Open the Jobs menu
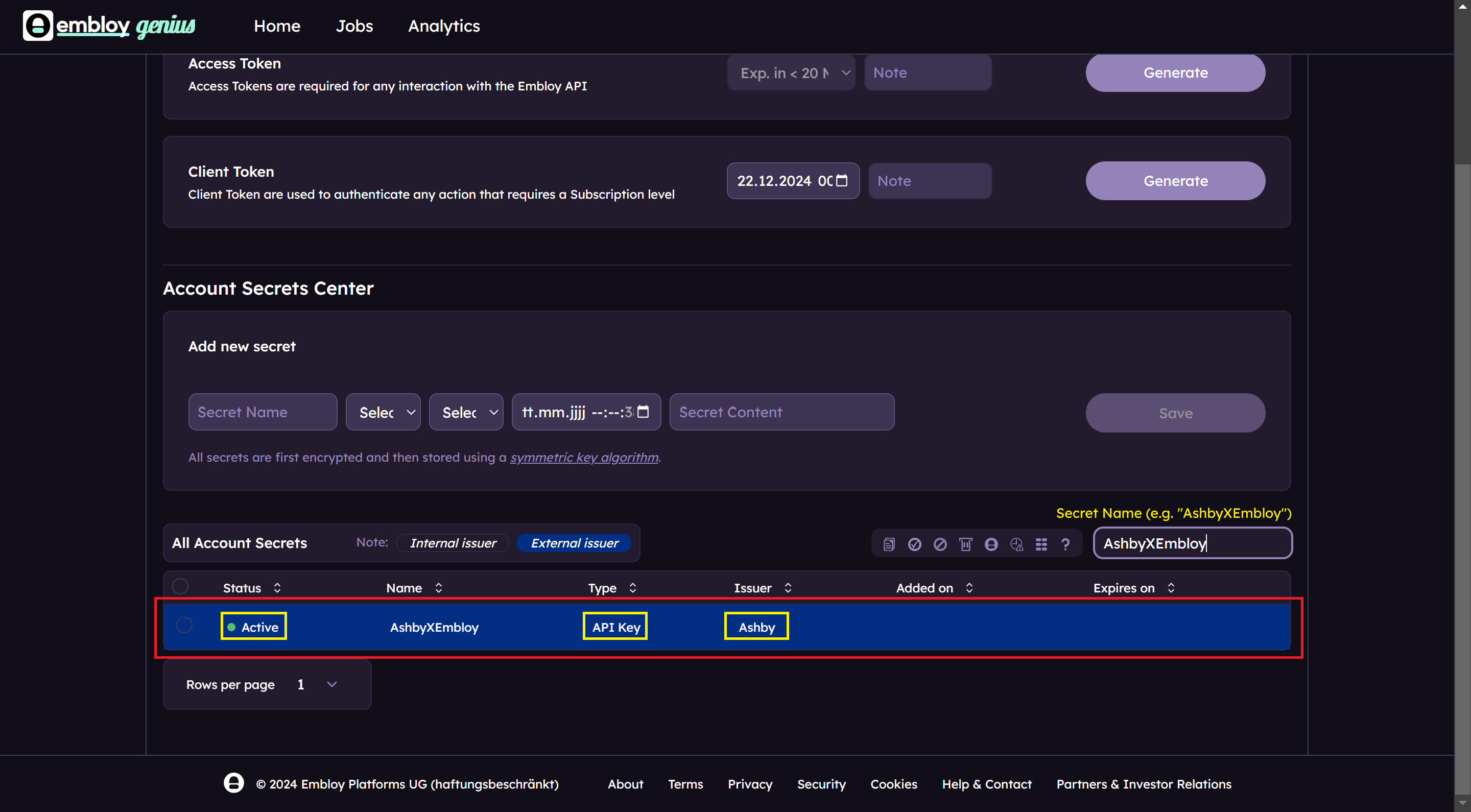This screenshot has height=812, width=1471. point(354,26)
